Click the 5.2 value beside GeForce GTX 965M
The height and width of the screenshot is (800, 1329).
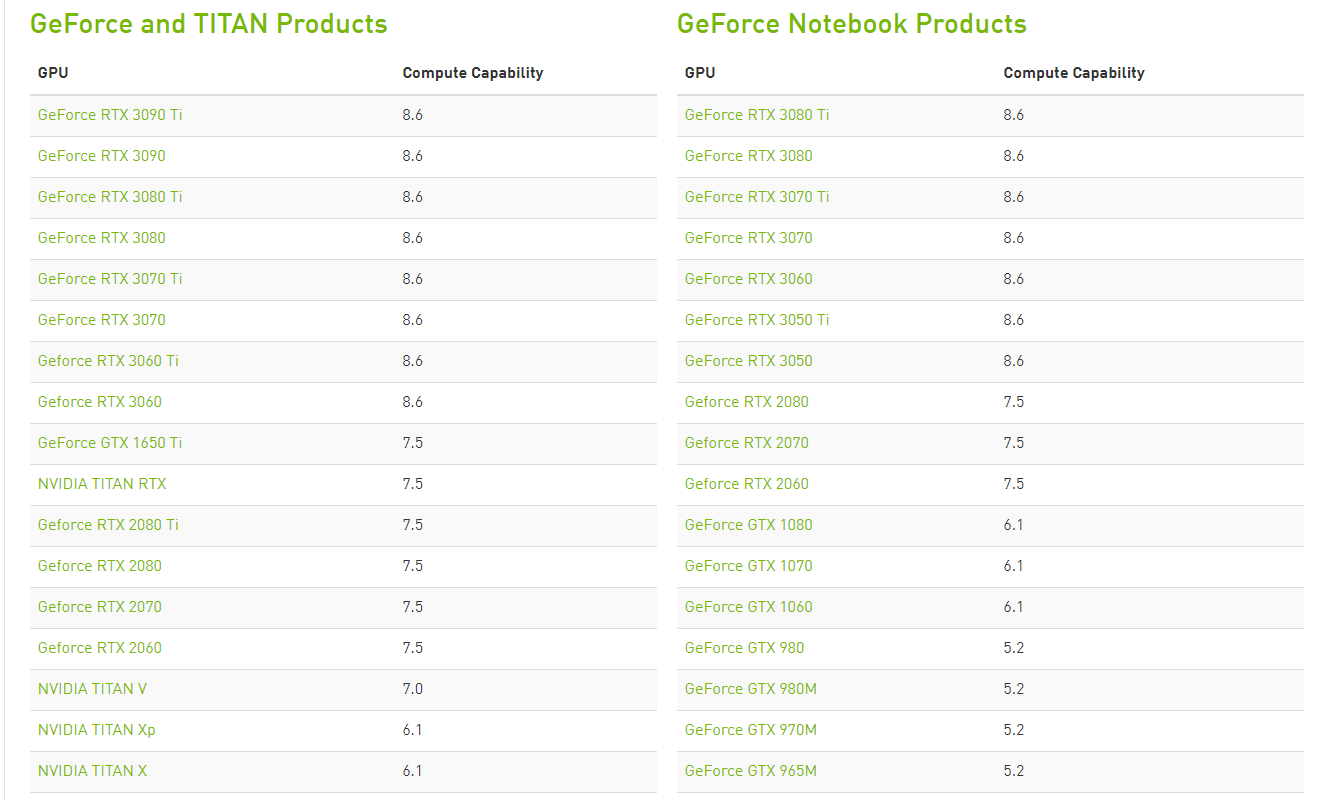pyautogui.click(x=1014, y=771)
